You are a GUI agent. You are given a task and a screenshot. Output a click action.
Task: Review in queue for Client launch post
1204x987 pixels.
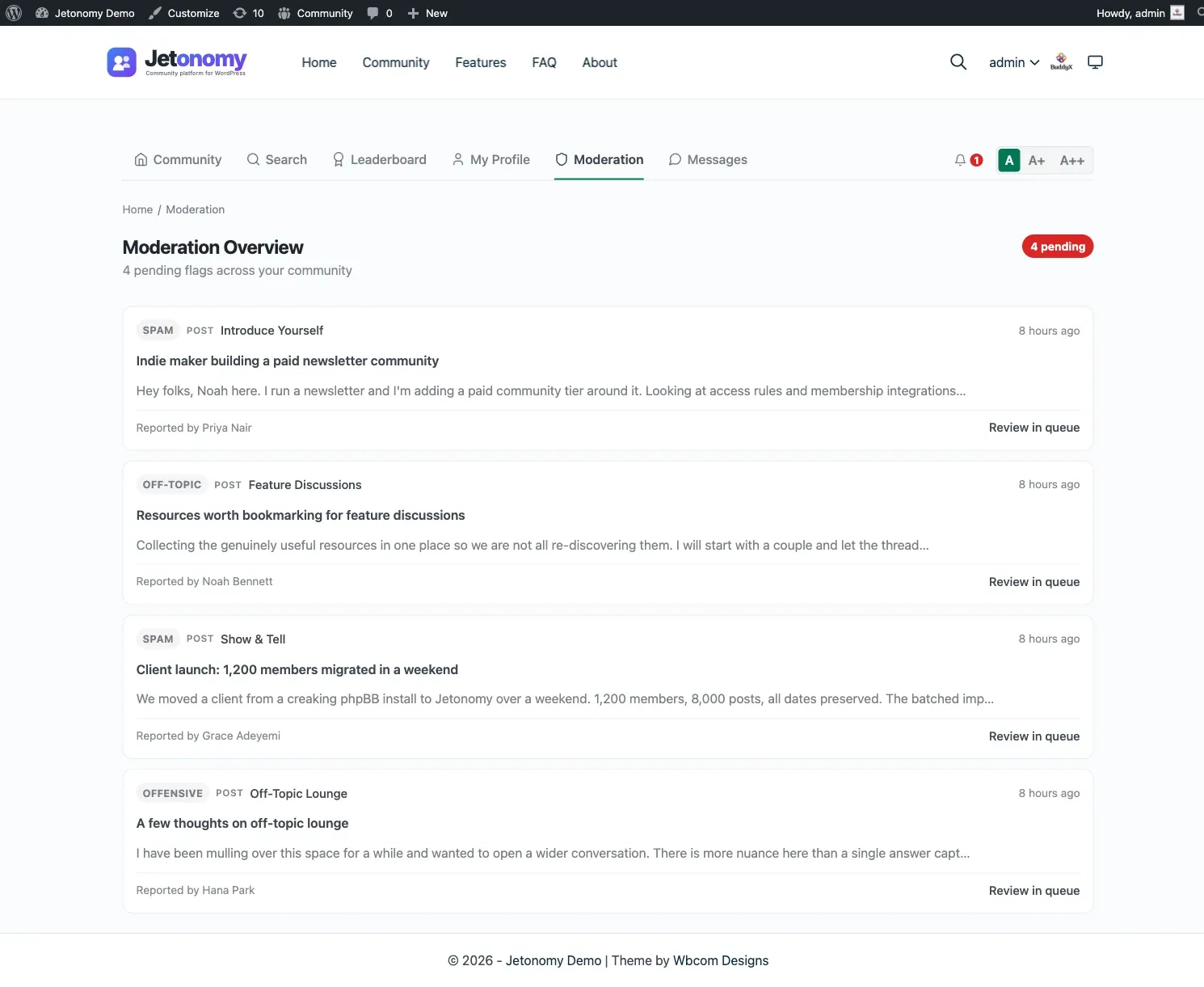point(1034,736)
